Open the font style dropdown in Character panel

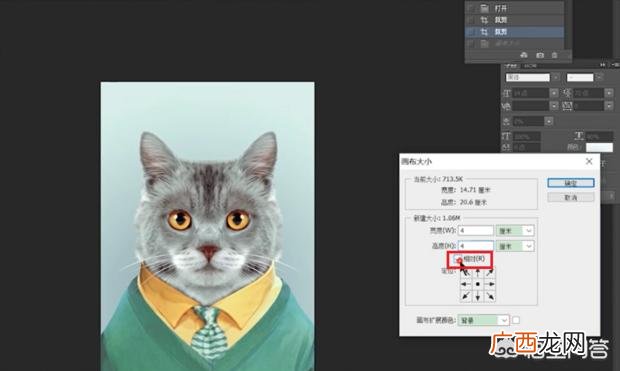[x=599, y=78]
